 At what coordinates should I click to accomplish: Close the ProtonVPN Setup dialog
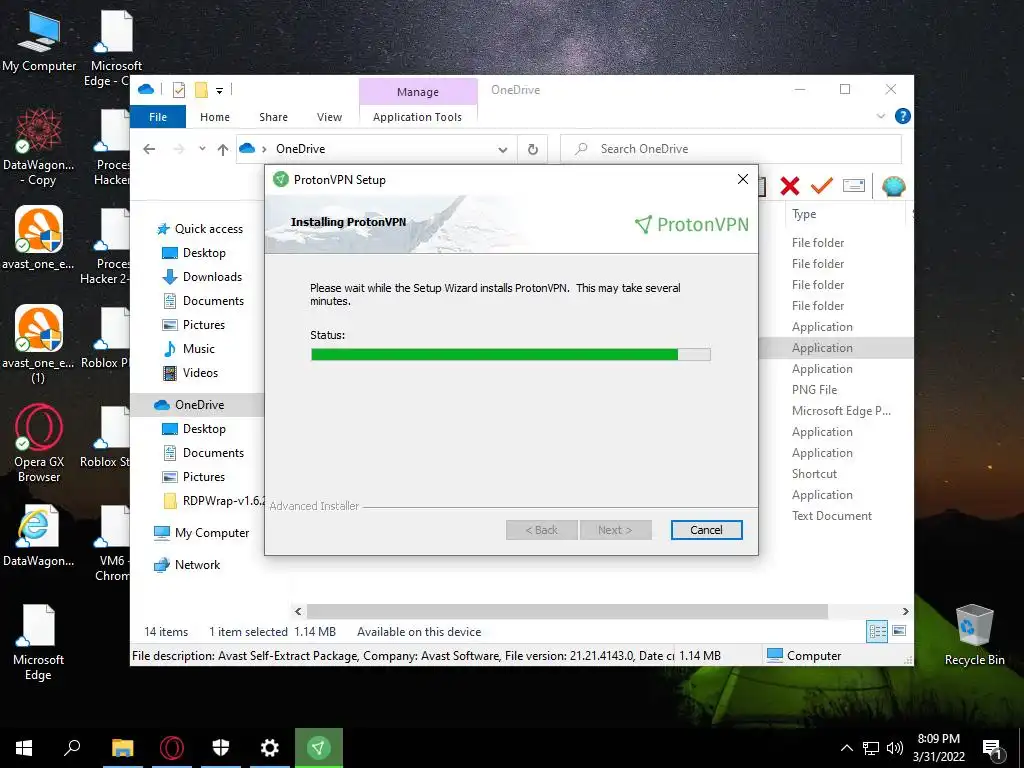coord(743,179)
